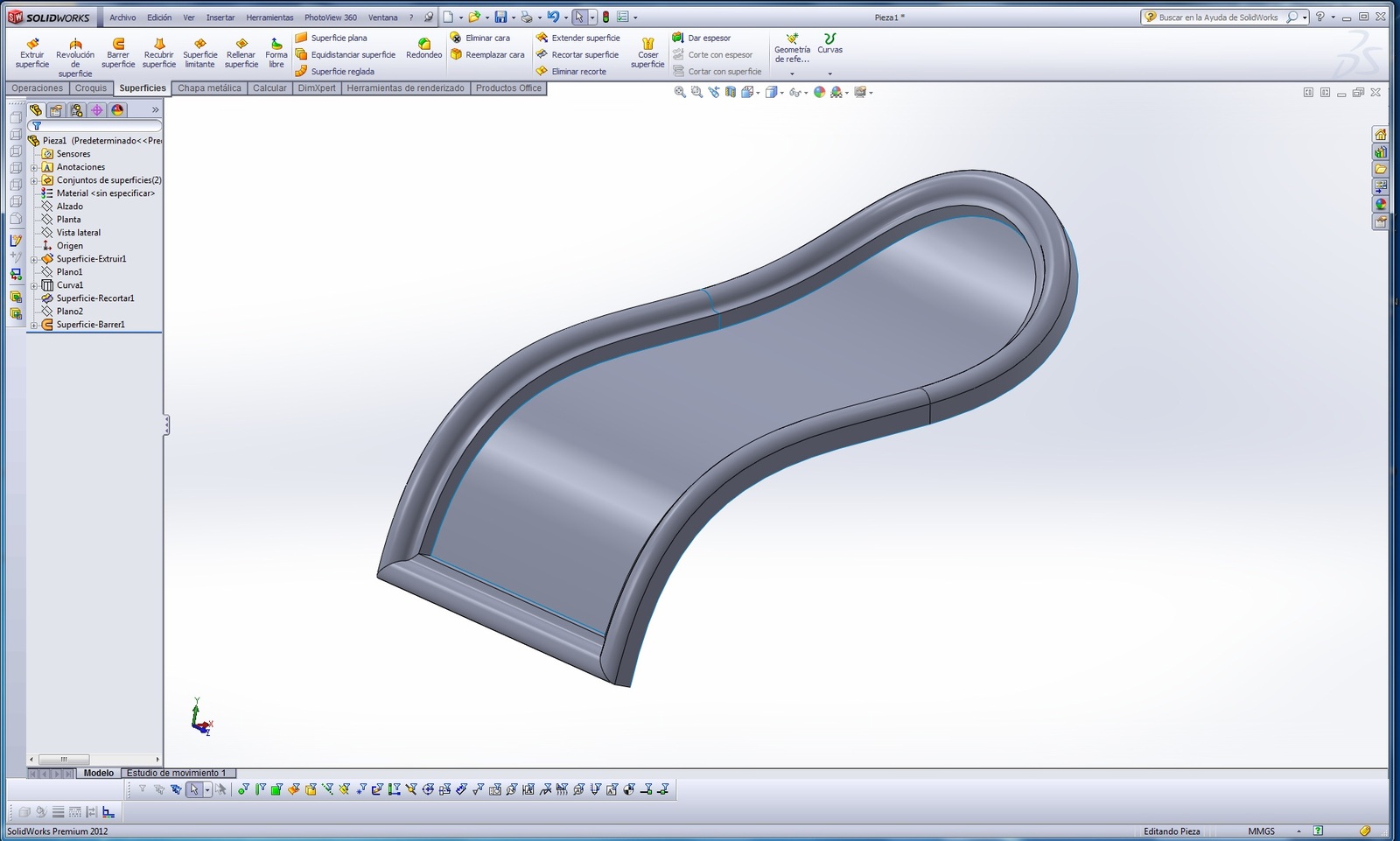
Task: Select the Eliminar recorte command
Action: pos(571,71)
